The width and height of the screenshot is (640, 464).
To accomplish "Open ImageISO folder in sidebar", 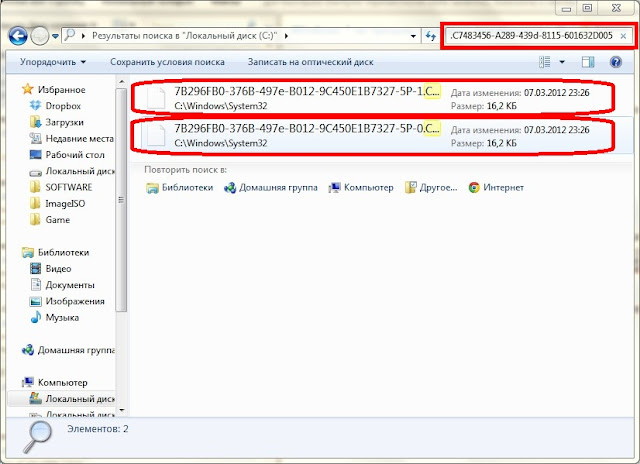I will (58, 203).
